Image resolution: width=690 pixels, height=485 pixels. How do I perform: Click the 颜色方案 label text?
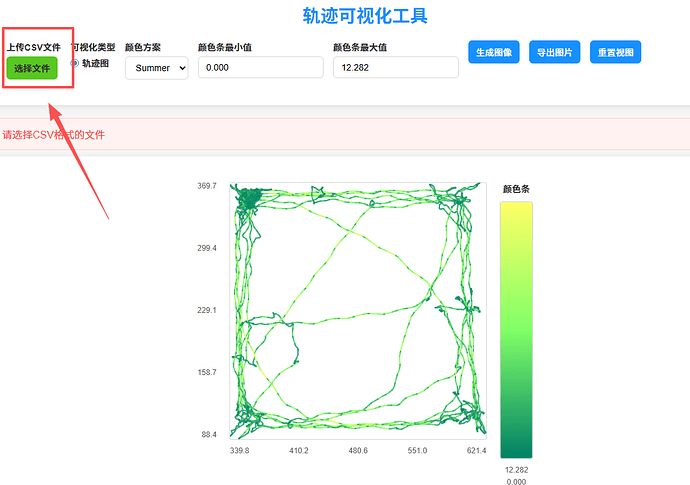[143, 47]
